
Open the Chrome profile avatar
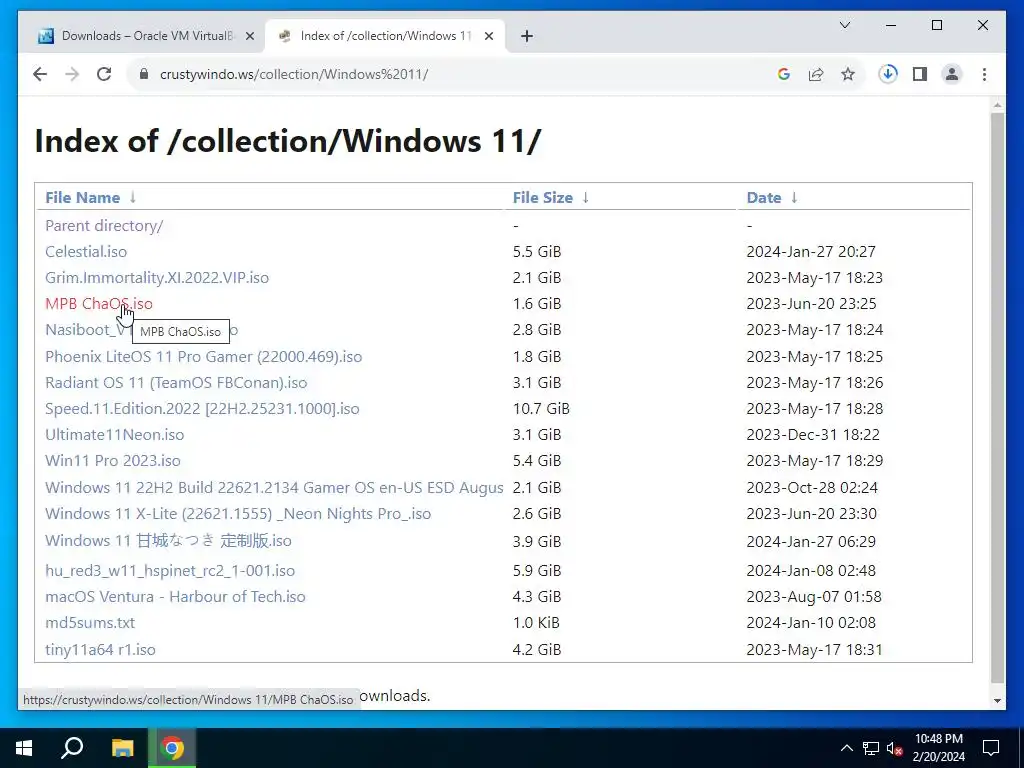click(952, 74)
